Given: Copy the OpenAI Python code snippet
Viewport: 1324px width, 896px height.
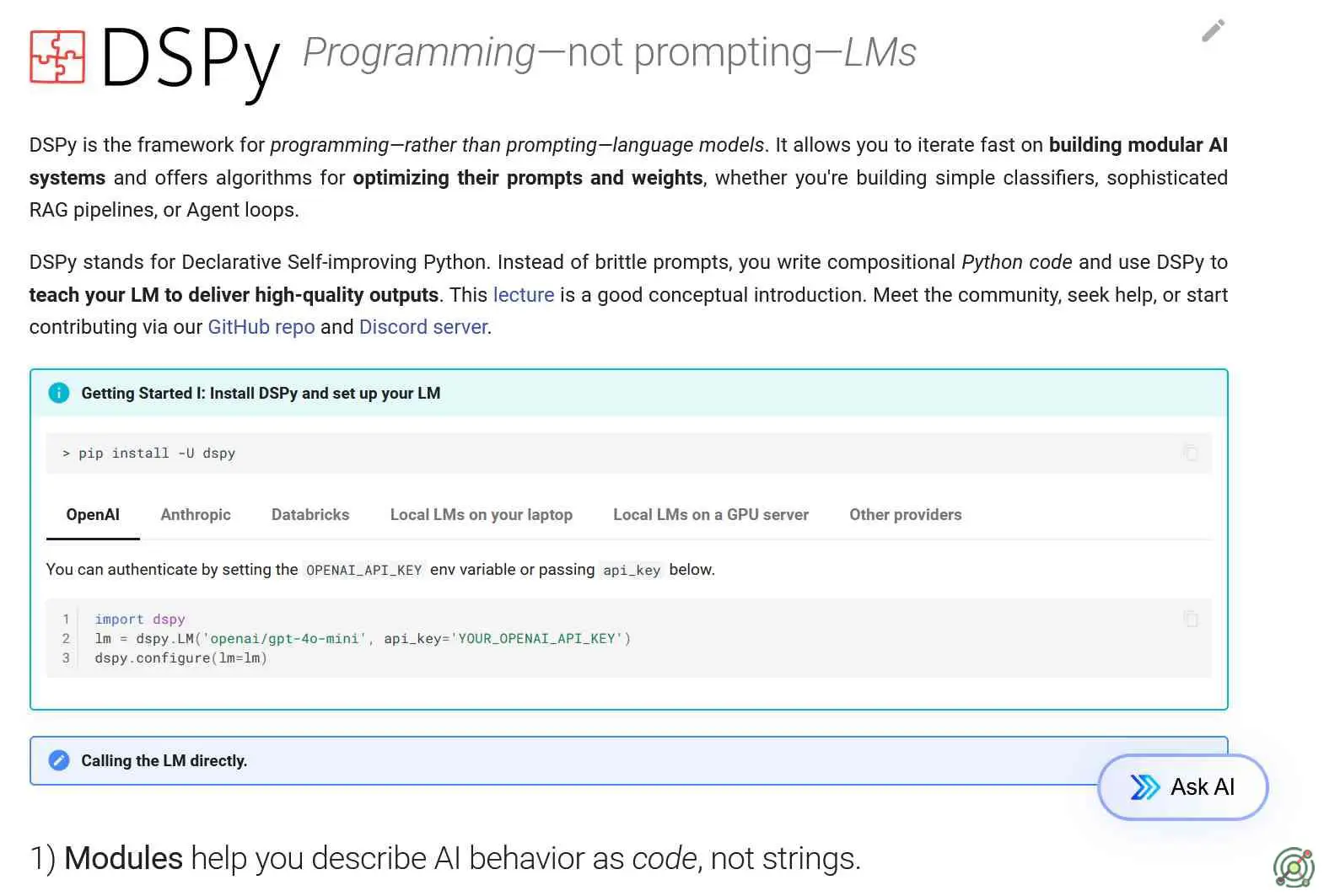Looking at the screenshot, I should click(1191, 619).
